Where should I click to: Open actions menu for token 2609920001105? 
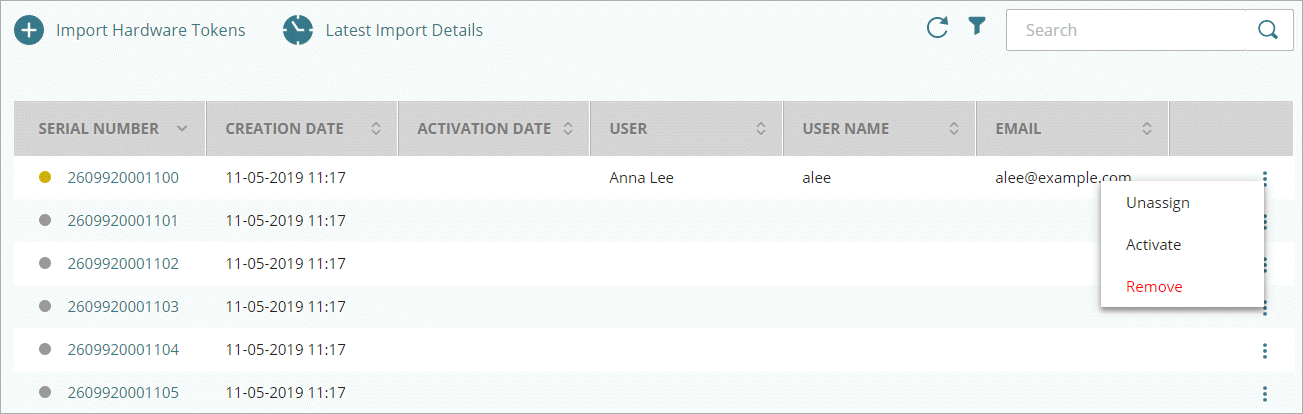pos(1265,393)
